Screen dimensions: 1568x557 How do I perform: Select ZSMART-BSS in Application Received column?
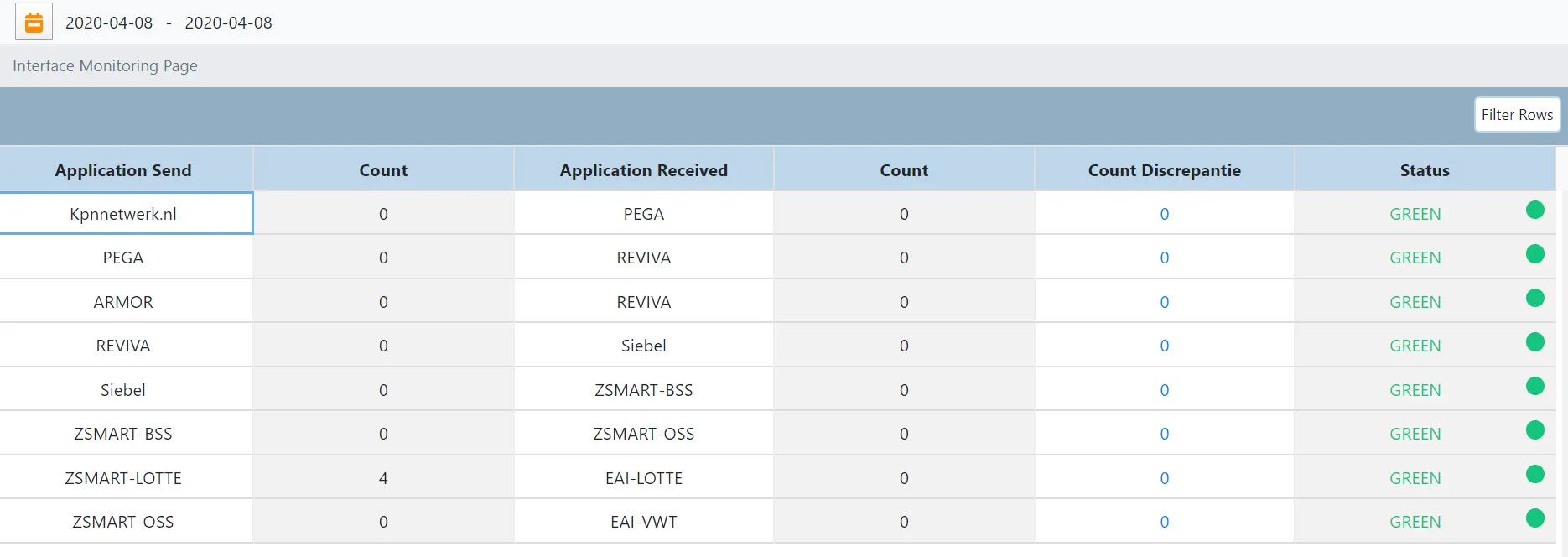click(x=643, y=390)
